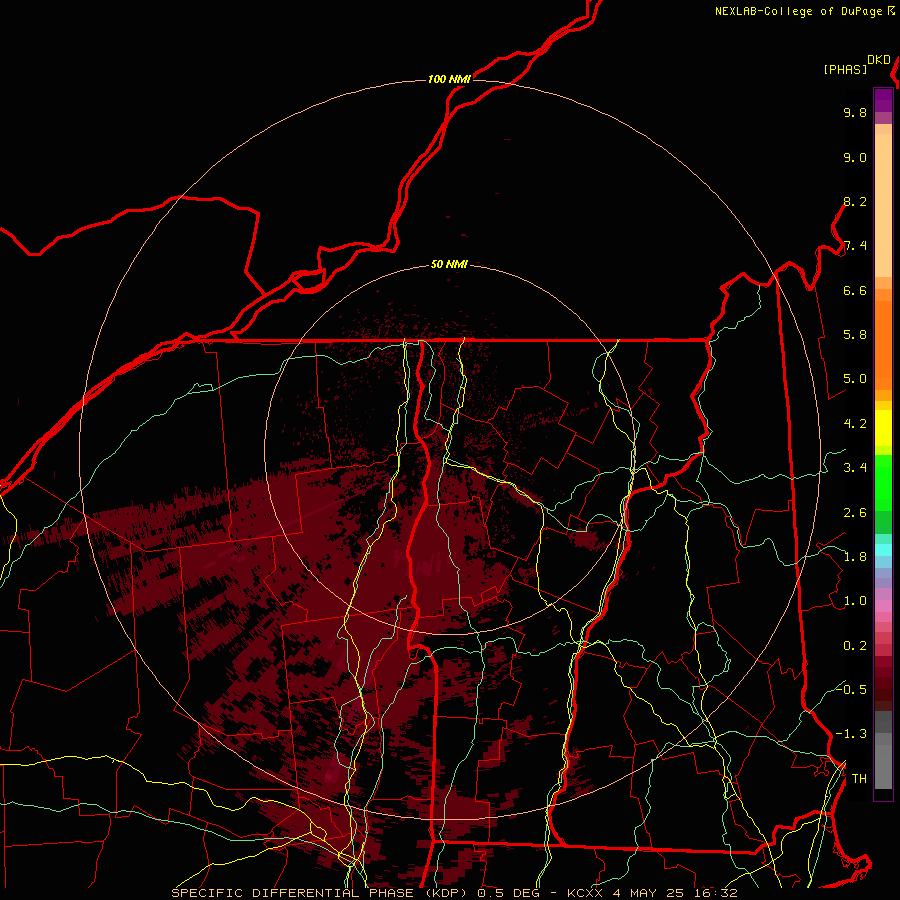The image size is (900, 900).
Task: Click the purple band topping the color bar
Action: tap(883, 100)
